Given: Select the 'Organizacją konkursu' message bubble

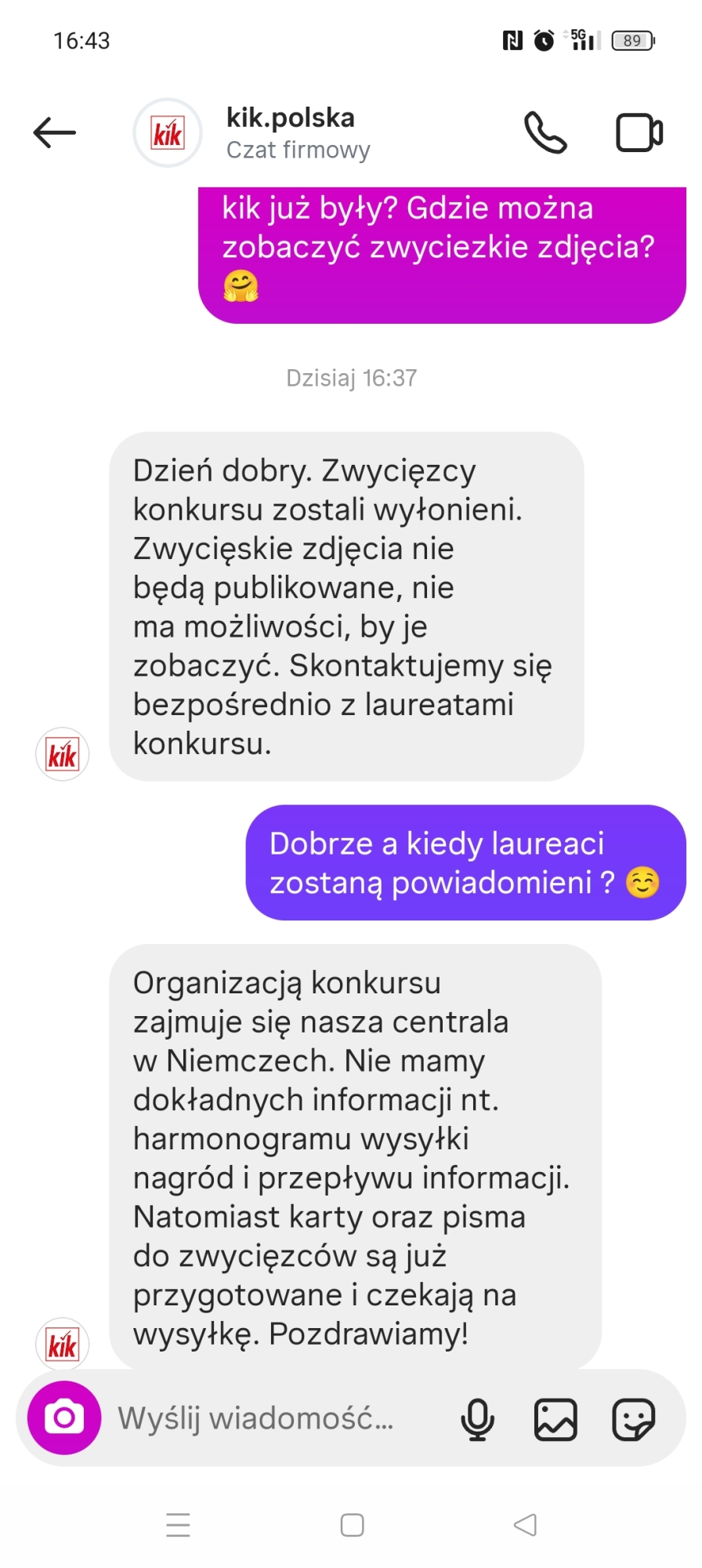Looking at the screenshot, I should click(x=356, y=1157).
